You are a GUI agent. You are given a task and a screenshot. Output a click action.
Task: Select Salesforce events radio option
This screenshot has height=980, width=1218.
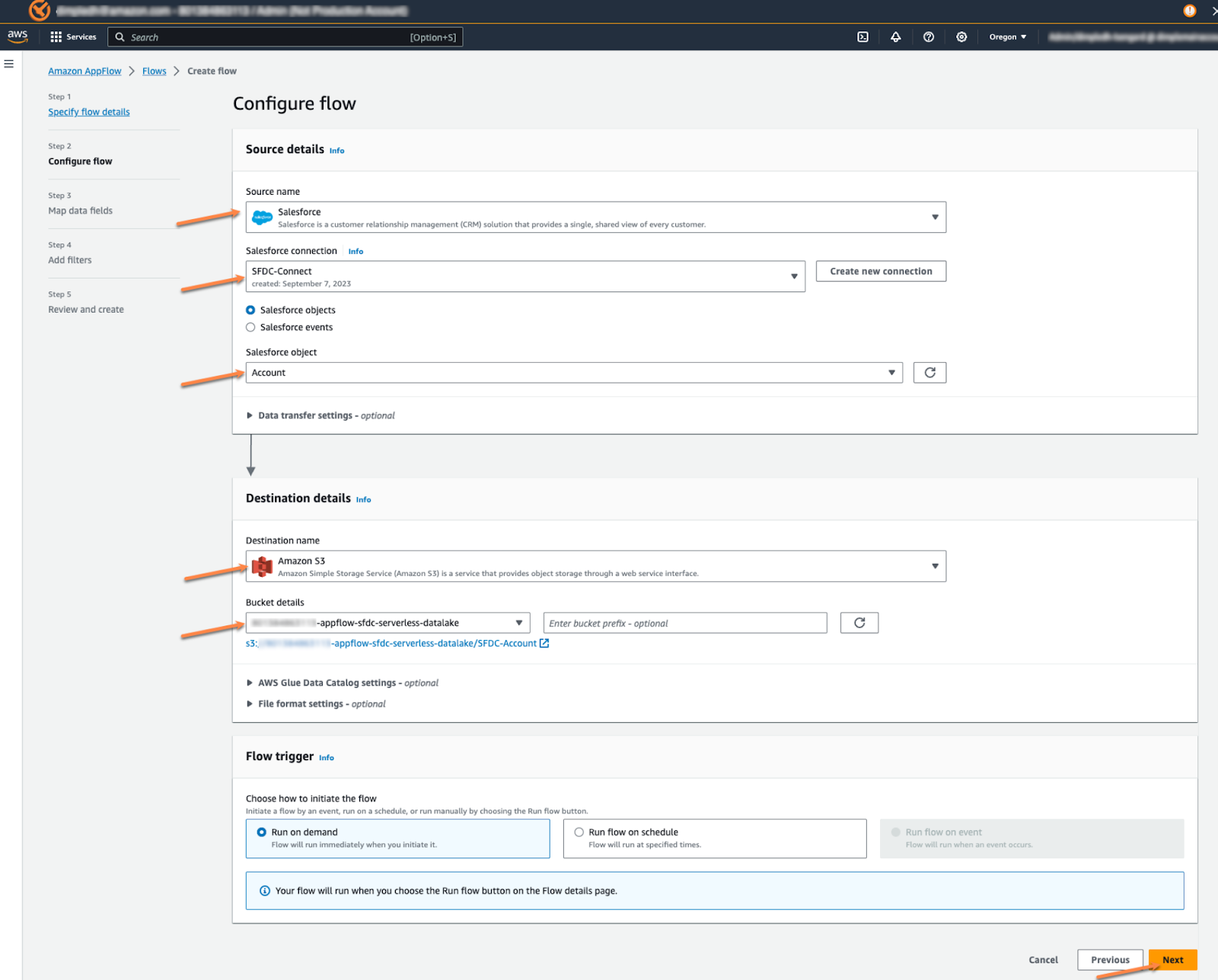(250, 328)
